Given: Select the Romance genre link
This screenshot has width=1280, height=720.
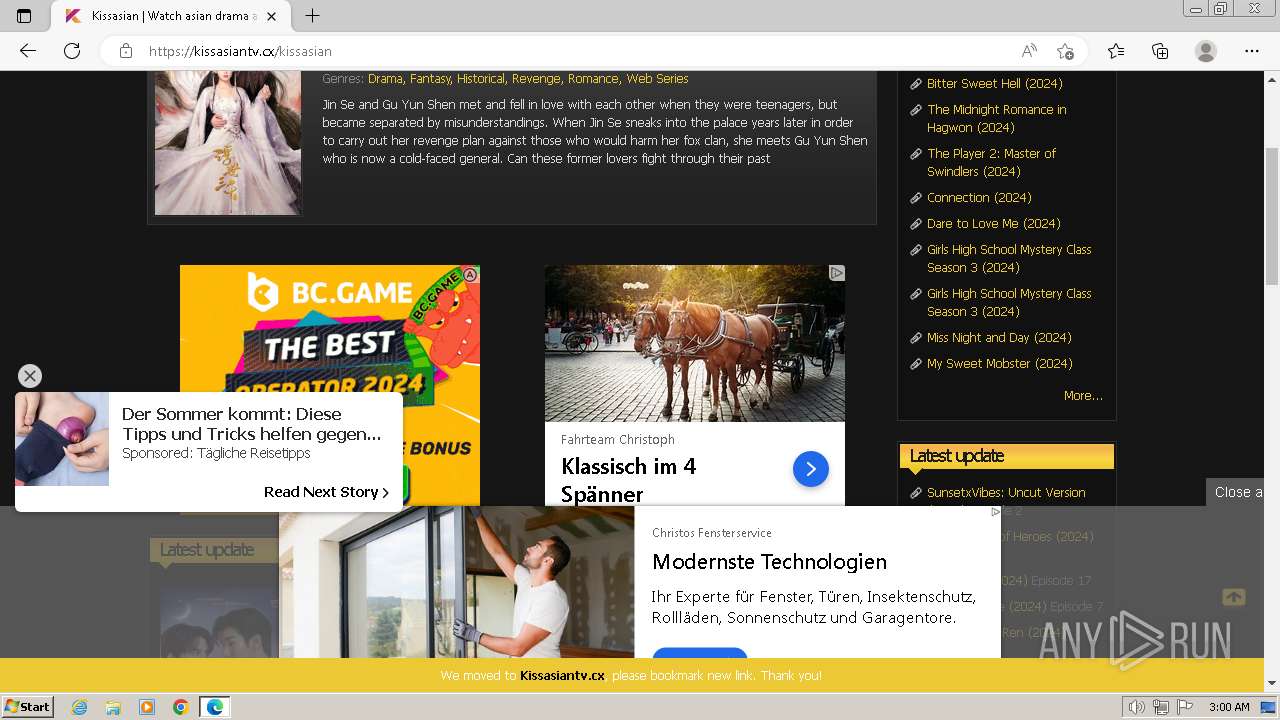Looking at the screenshot, I should [593, 78].
